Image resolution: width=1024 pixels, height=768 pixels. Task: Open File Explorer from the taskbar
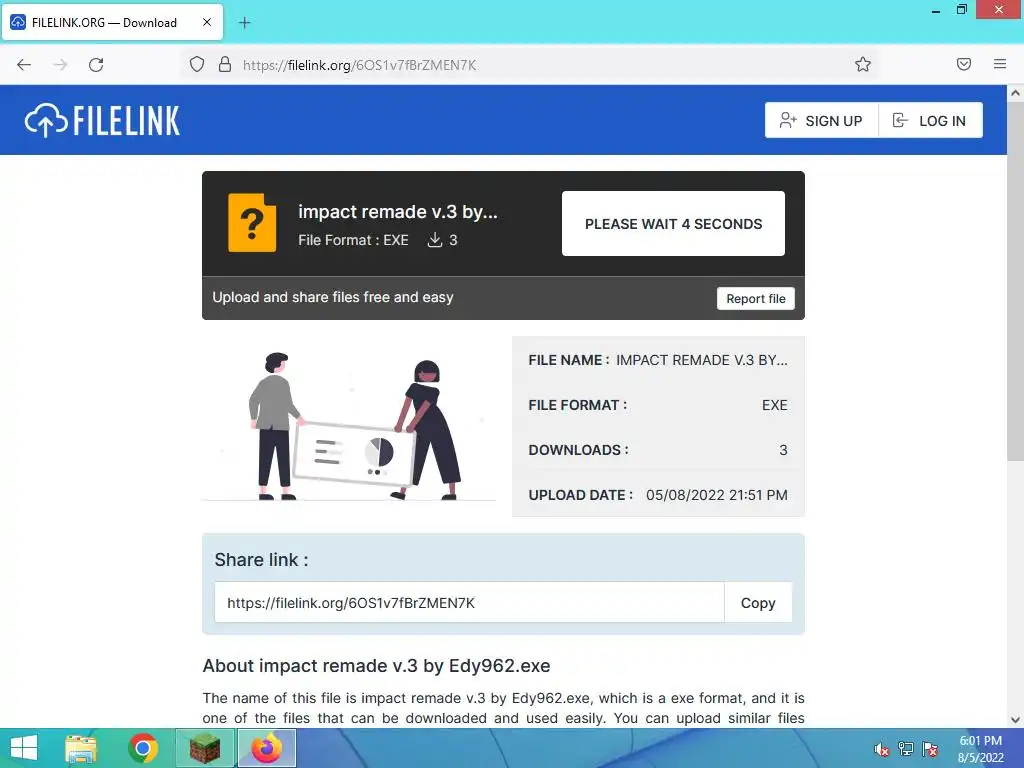click(81, 748)
